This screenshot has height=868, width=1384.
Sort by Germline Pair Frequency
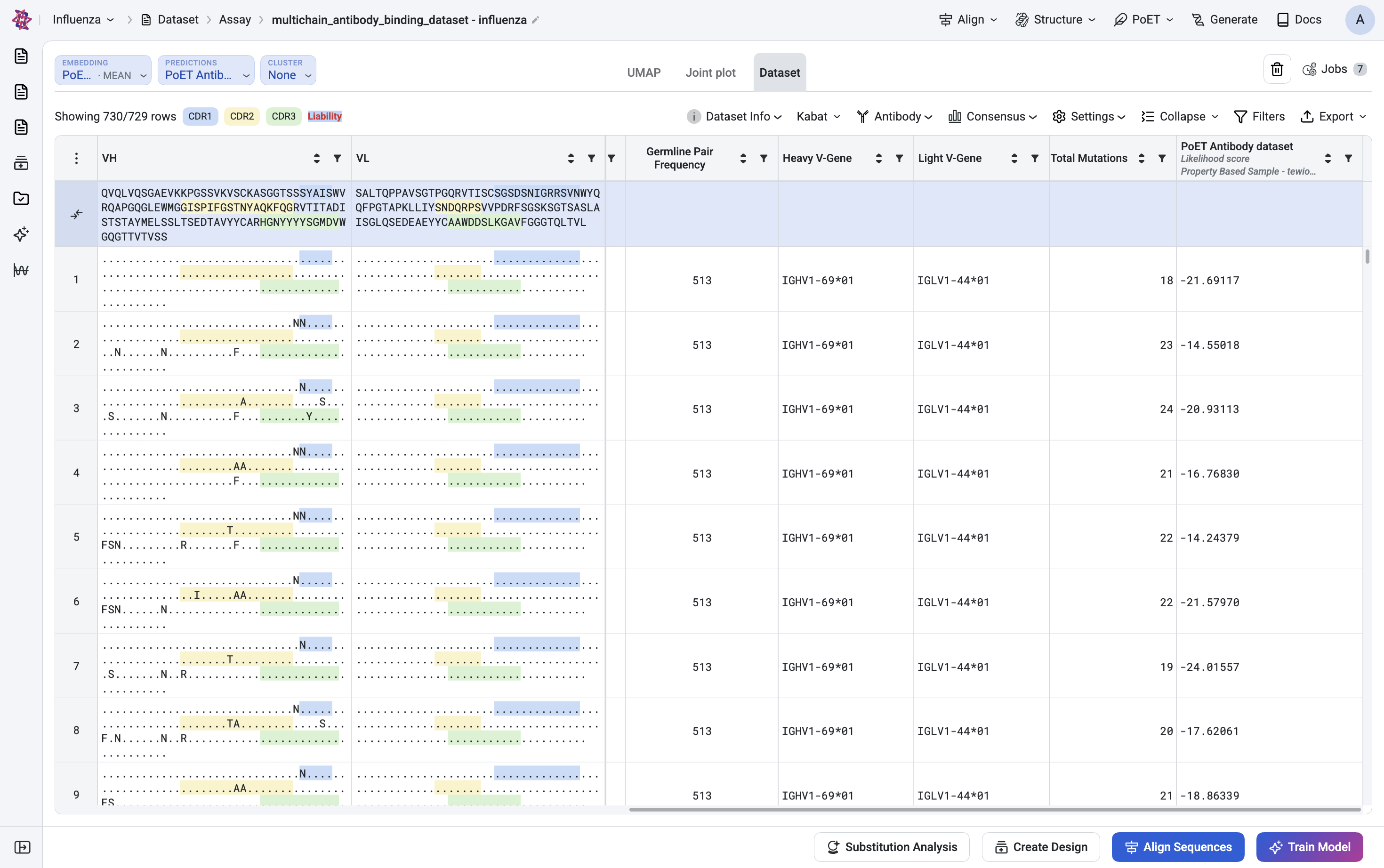click(x=743, y=159)
